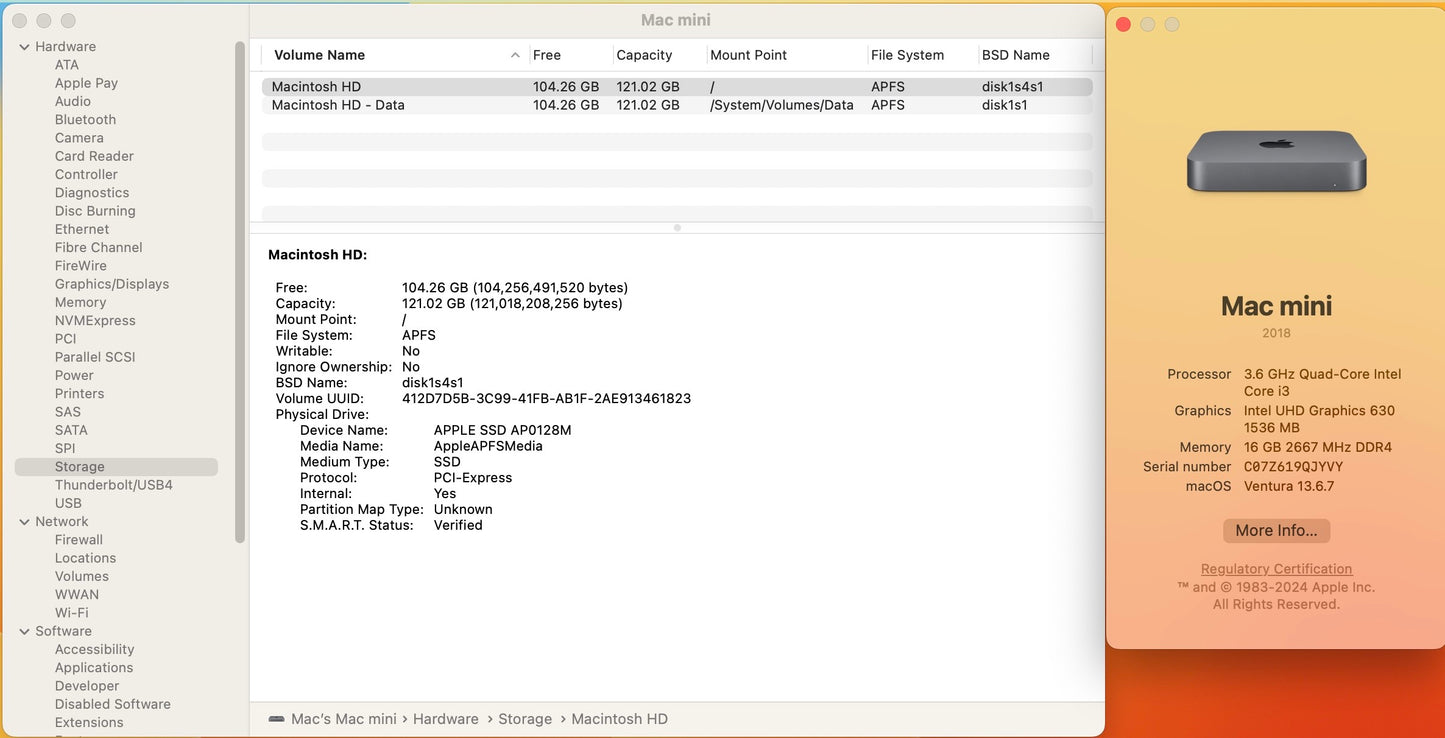Open the Regulatory Certification link
Image resolution: width=1445 pixels, height=738 pixels.
[1276, 569]
